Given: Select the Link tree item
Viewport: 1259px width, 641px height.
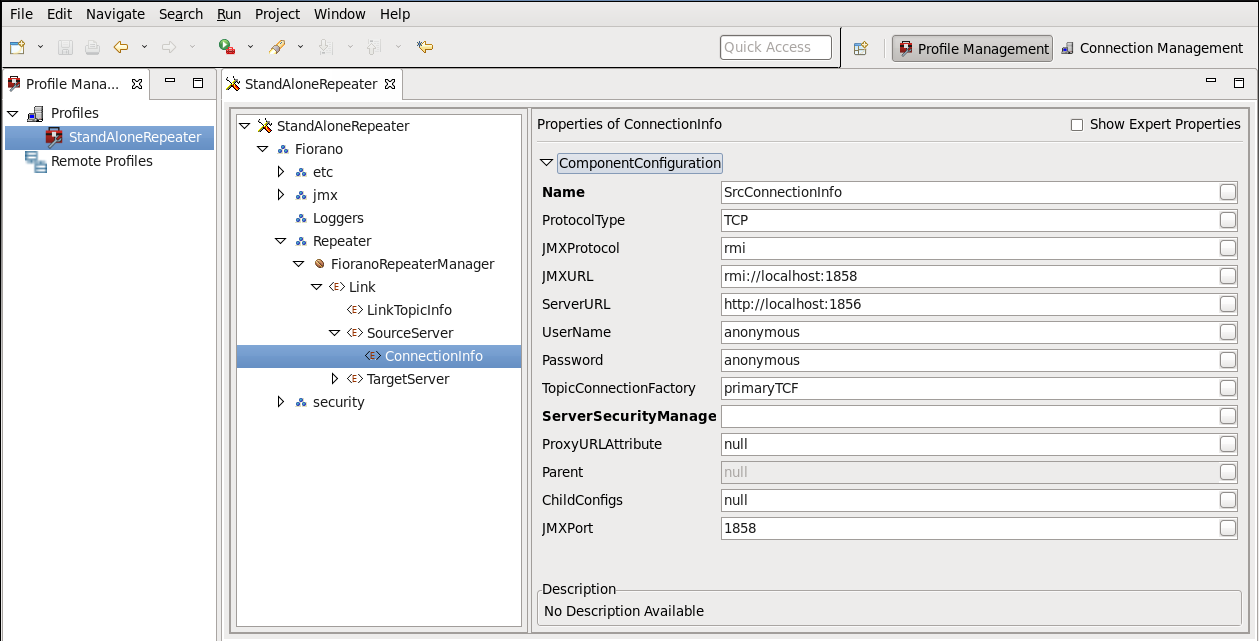Looking at the screenshot, I should tap(361, 287).
